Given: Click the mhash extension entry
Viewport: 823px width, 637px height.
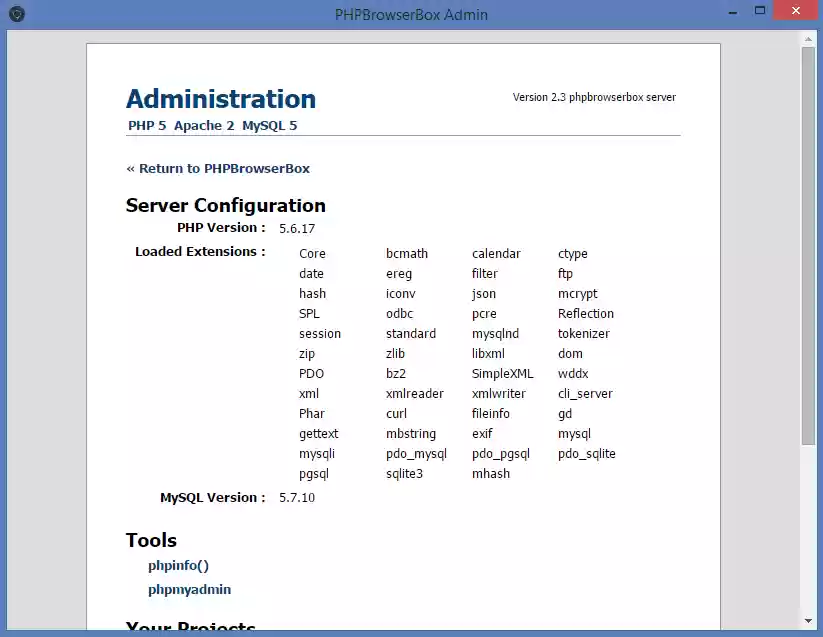Looking at the screenshot, I should click(x=491, y=473).
